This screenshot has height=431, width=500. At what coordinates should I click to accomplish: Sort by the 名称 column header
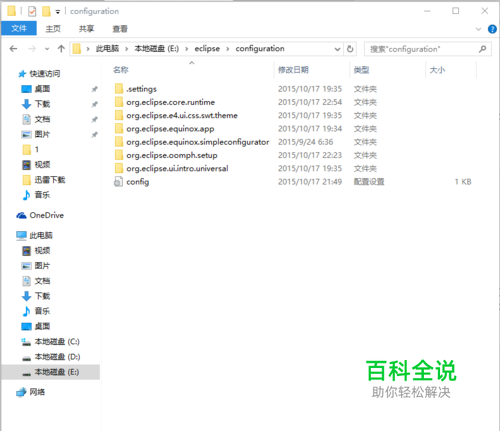[x=120, y=70]
